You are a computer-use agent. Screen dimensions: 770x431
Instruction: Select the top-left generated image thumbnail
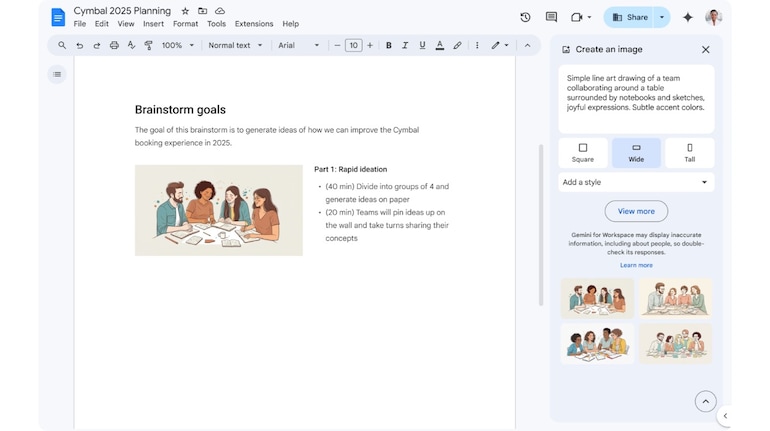click(597, 297)
